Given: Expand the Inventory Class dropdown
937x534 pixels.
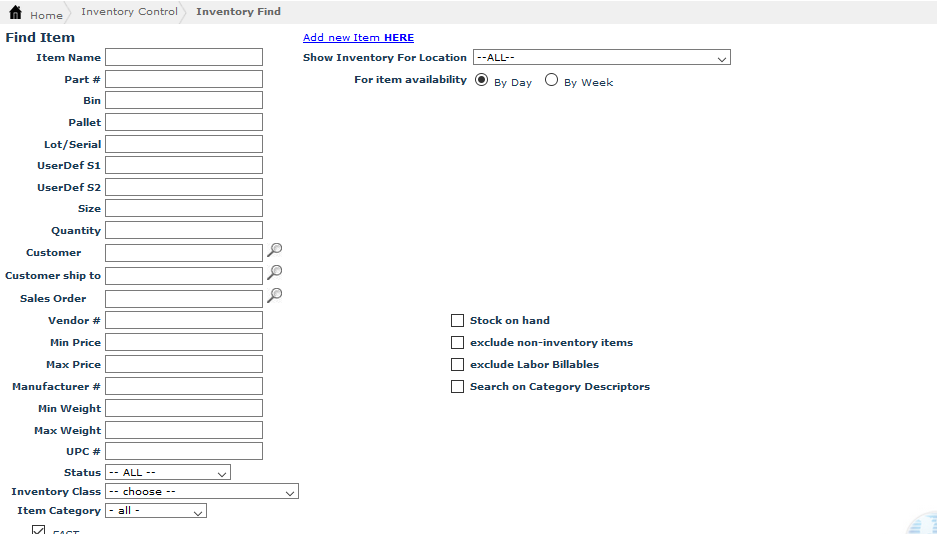Looking at the screenshot, I should click(x=201, y=492).
